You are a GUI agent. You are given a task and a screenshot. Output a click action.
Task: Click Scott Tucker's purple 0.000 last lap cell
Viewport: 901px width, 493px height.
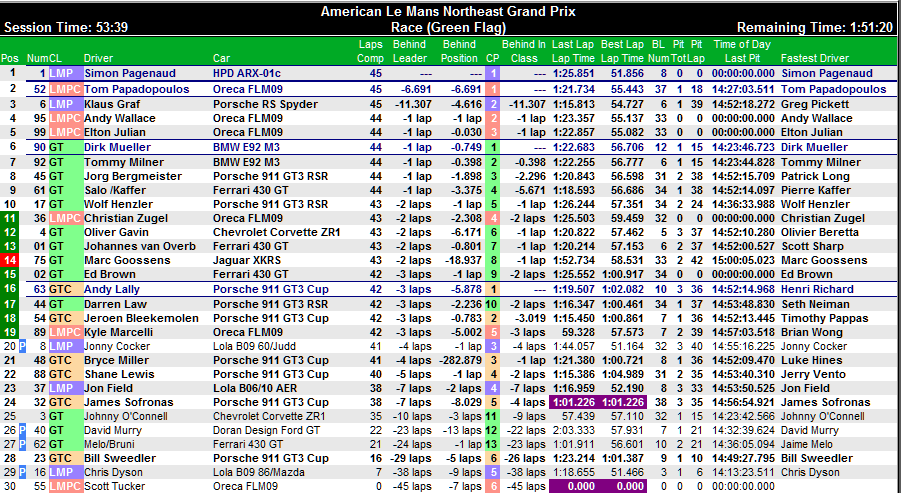pos(573,486)
